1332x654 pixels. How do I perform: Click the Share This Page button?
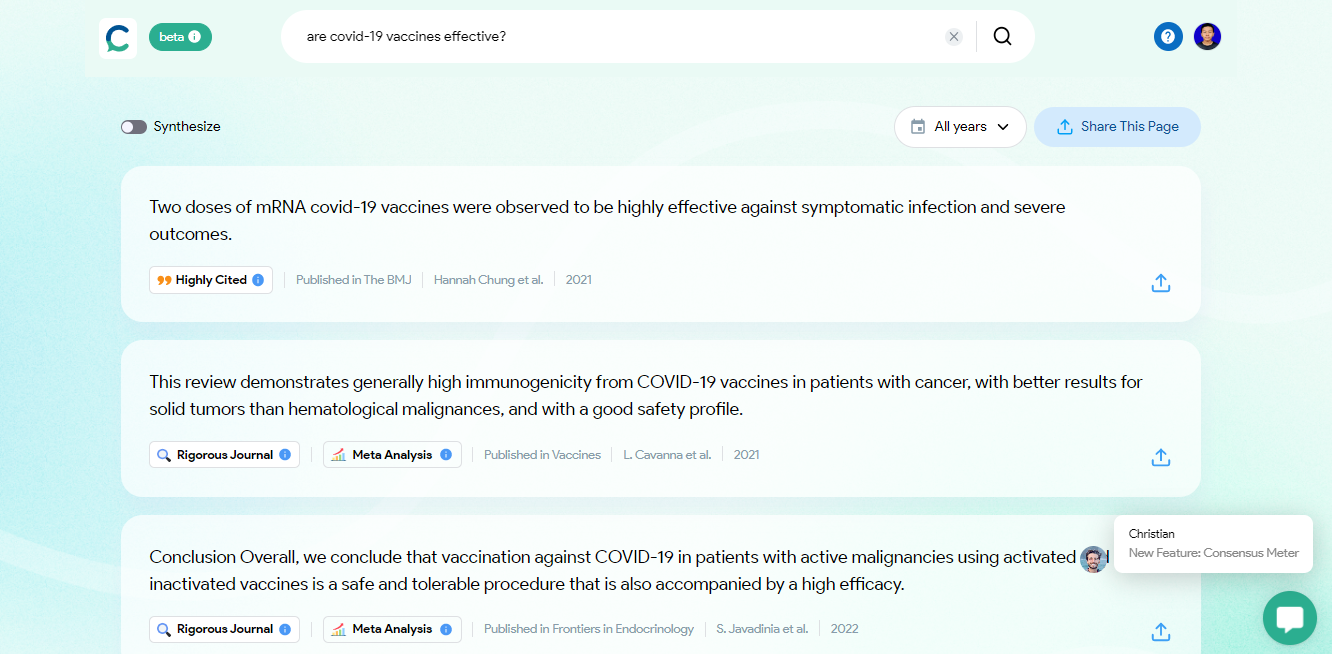tap(1117, 127)
